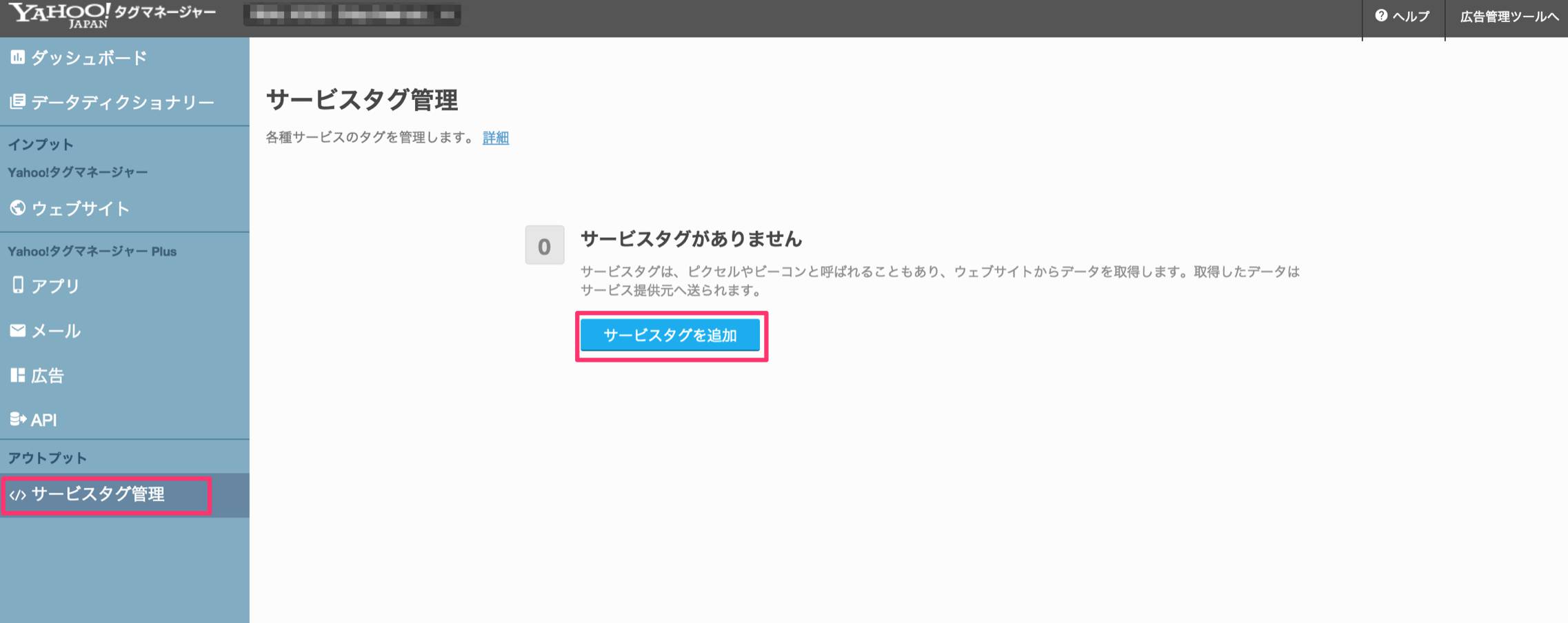Open データディクショナリー menu item
Screen dimensions: 1568x623
[124, 103]
